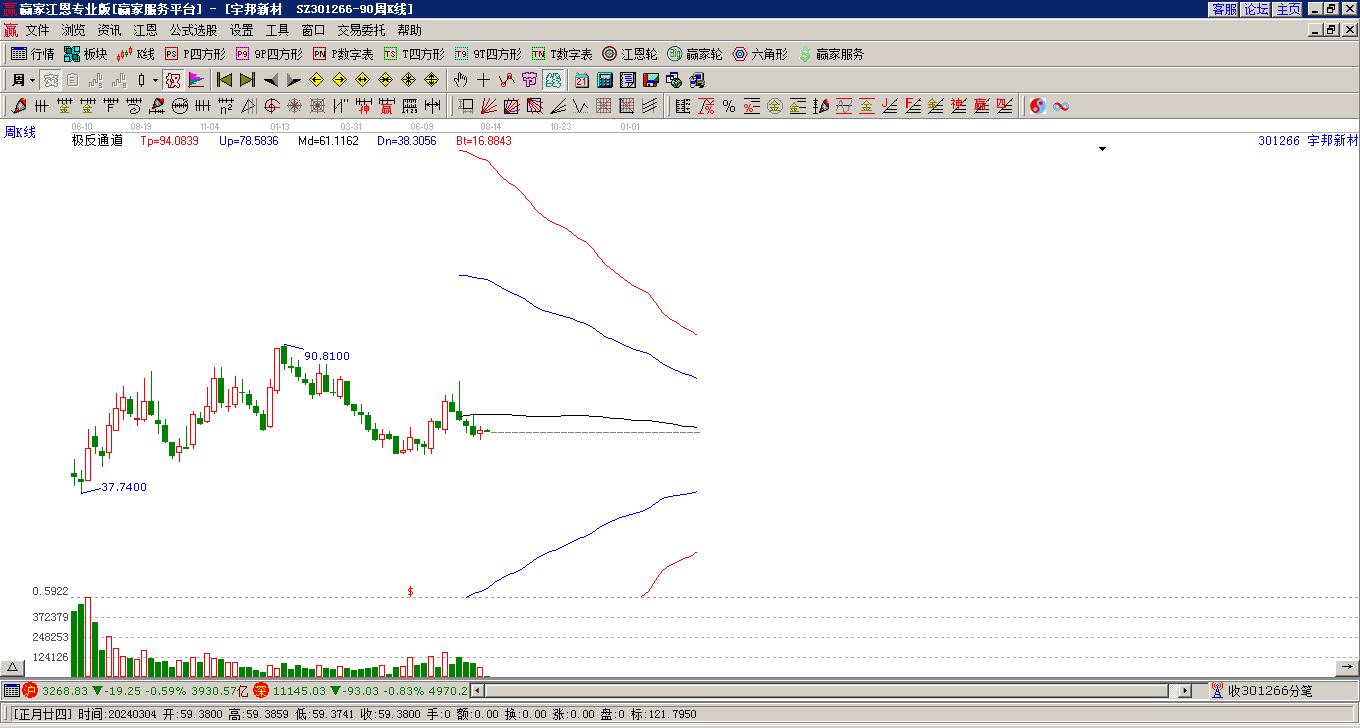The image size is (1360, 728).
Task: Open the 交易委托 menu
Action: [x=361, y=31]
